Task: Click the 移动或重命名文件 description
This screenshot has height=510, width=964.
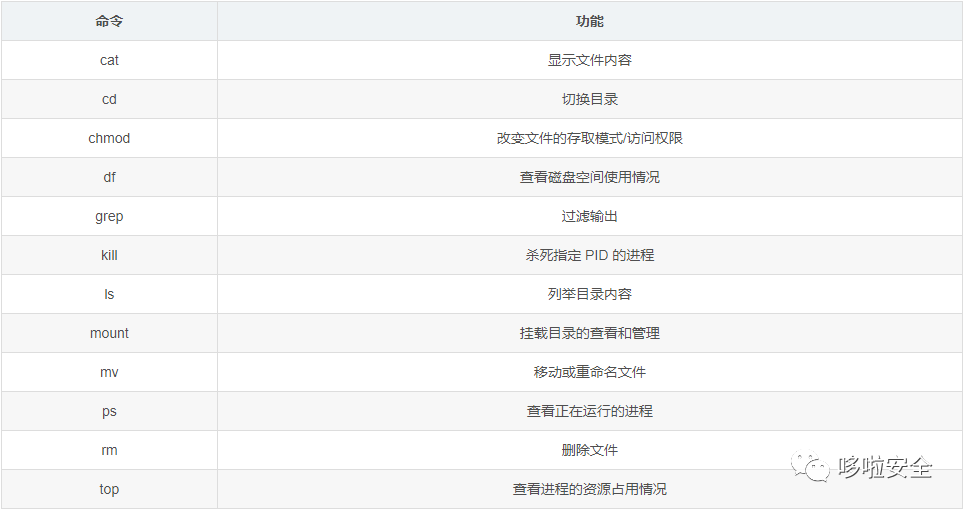Action: [x=590, y=372]
